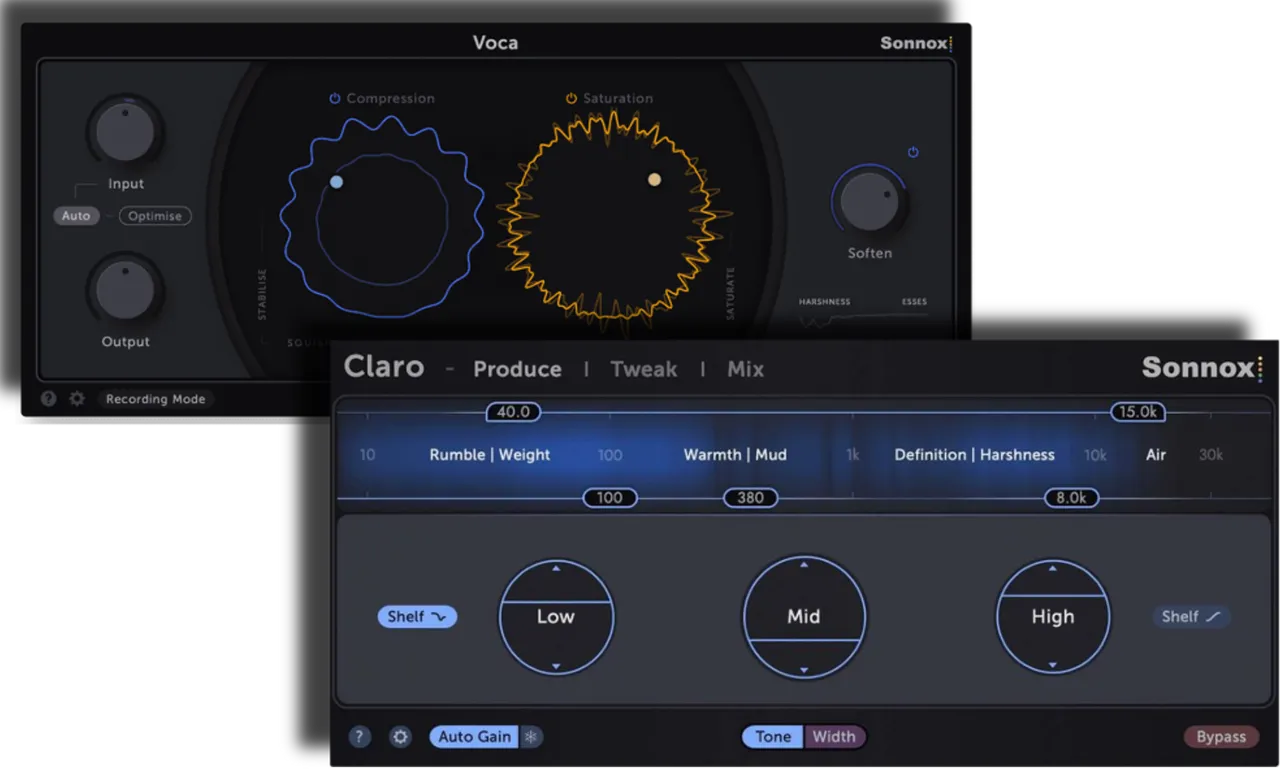The height and width of the screenshot is (769, 1280).
Task: Click the Recording Mode label
Action: 156,399
